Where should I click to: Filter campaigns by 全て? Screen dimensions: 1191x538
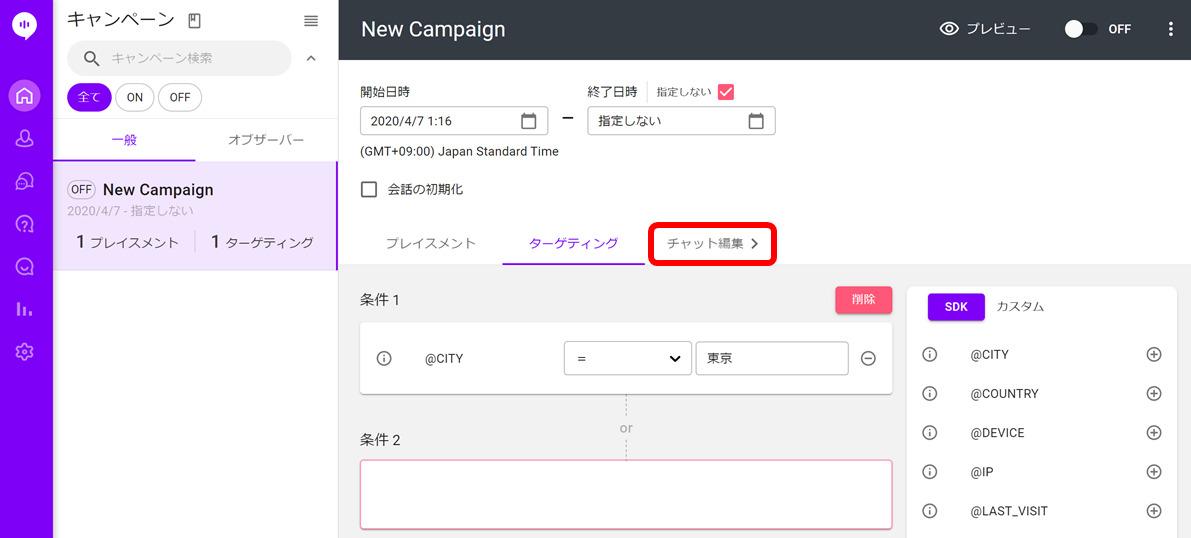[x=90, y=97]
